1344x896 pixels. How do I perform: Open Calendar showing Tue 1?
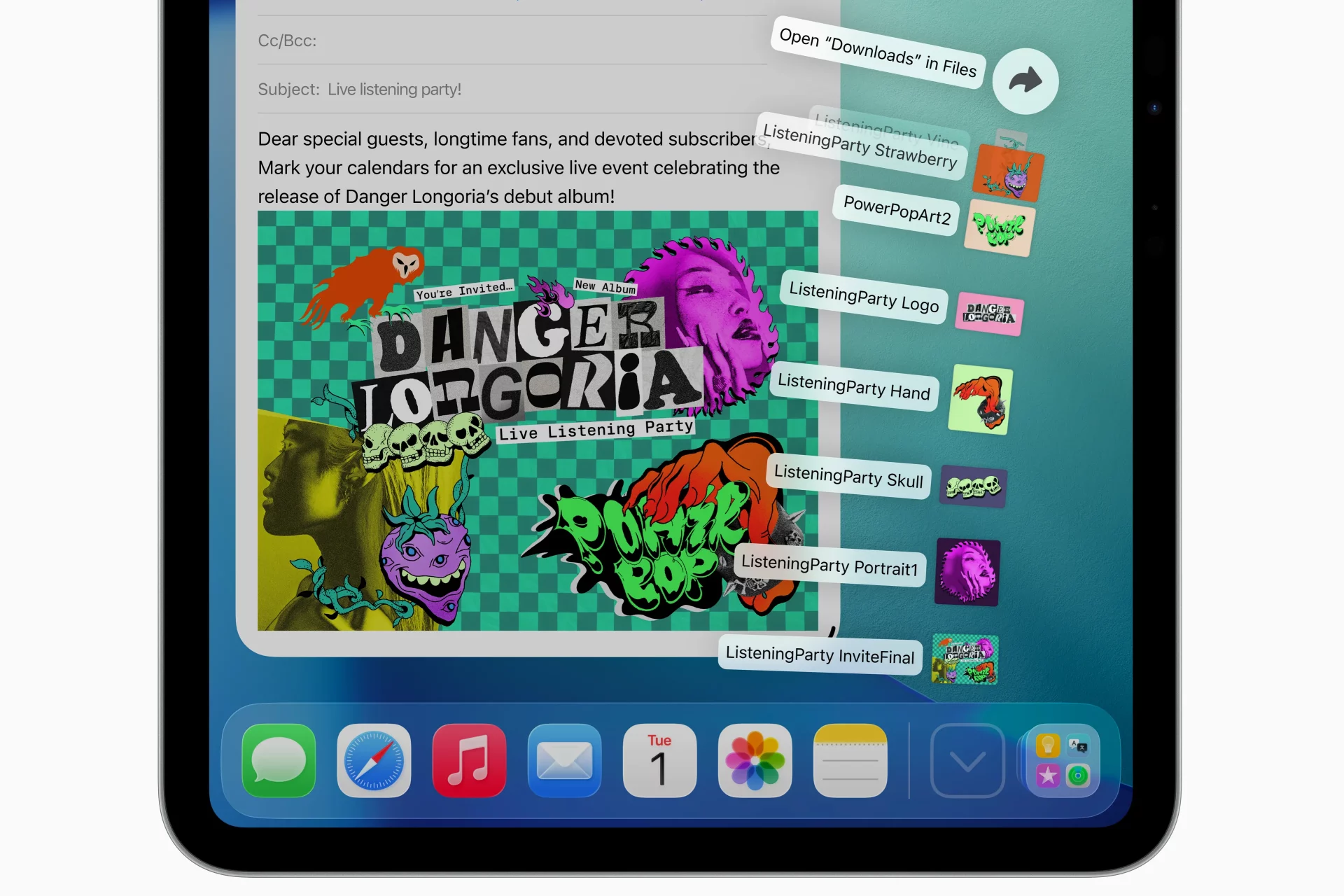point(659,761)
